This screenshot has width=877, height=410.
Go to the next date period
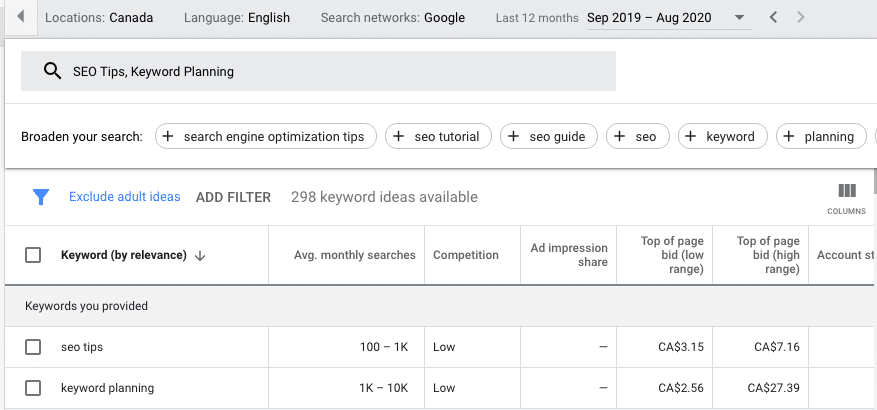pos(800,17)
